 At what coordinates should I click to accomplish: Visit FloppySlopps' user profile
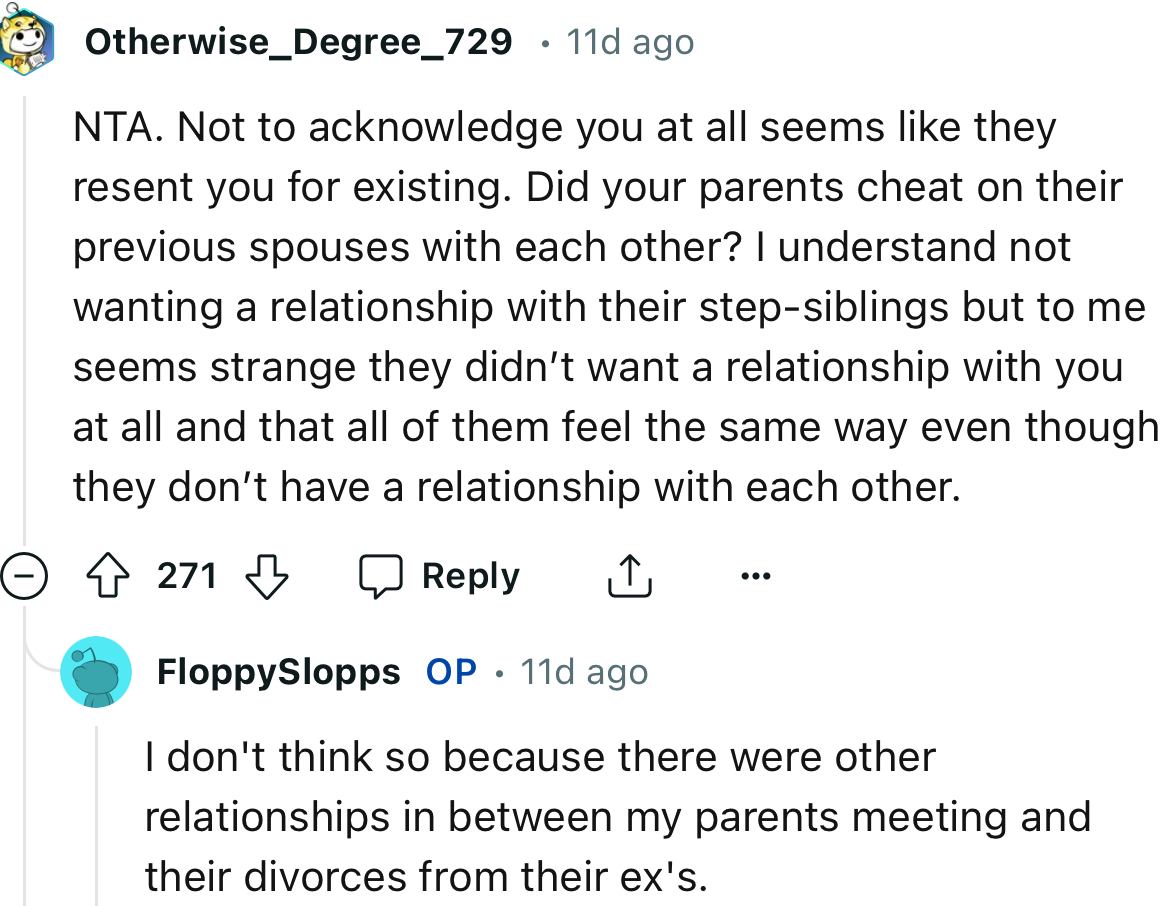pos(278,671)
